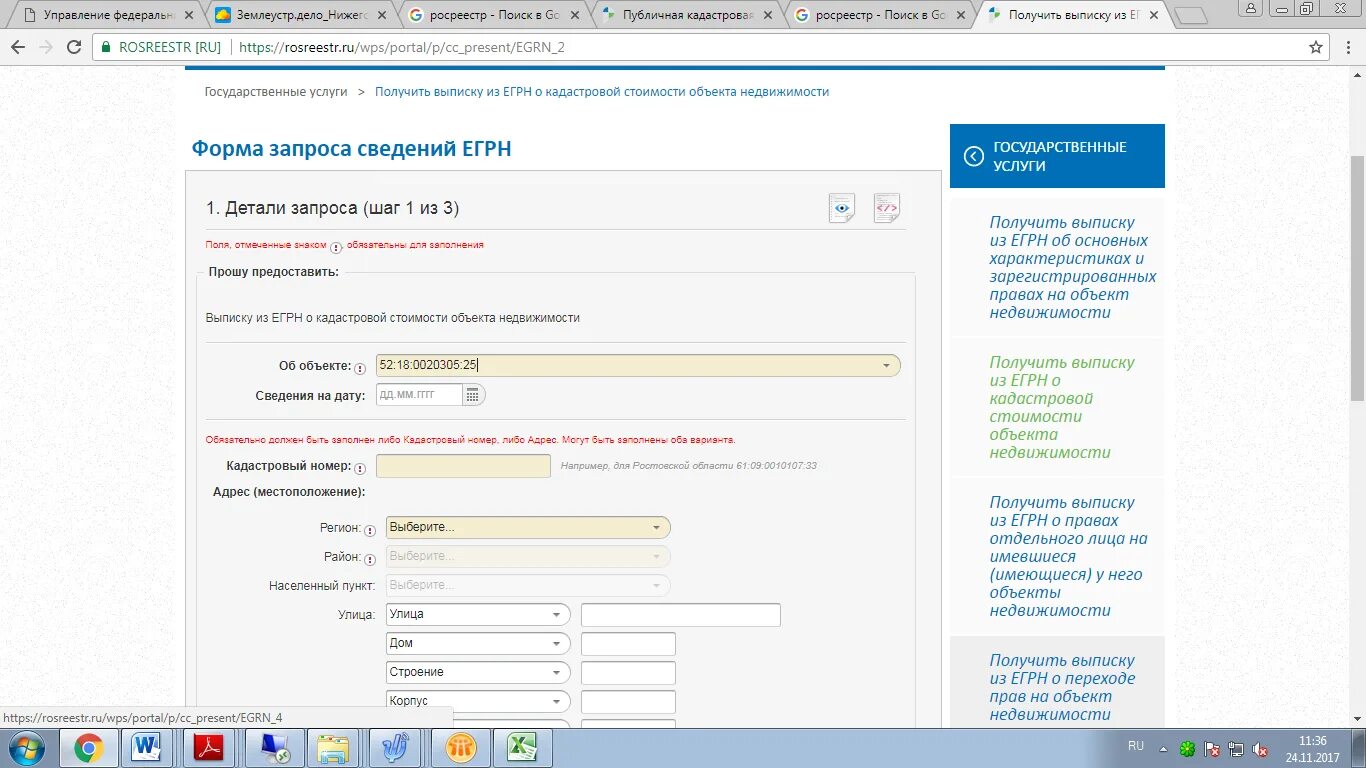1366x768 pixels.
Task: Open выписка о правах отдельного лица link
Action: (1068, 556)
